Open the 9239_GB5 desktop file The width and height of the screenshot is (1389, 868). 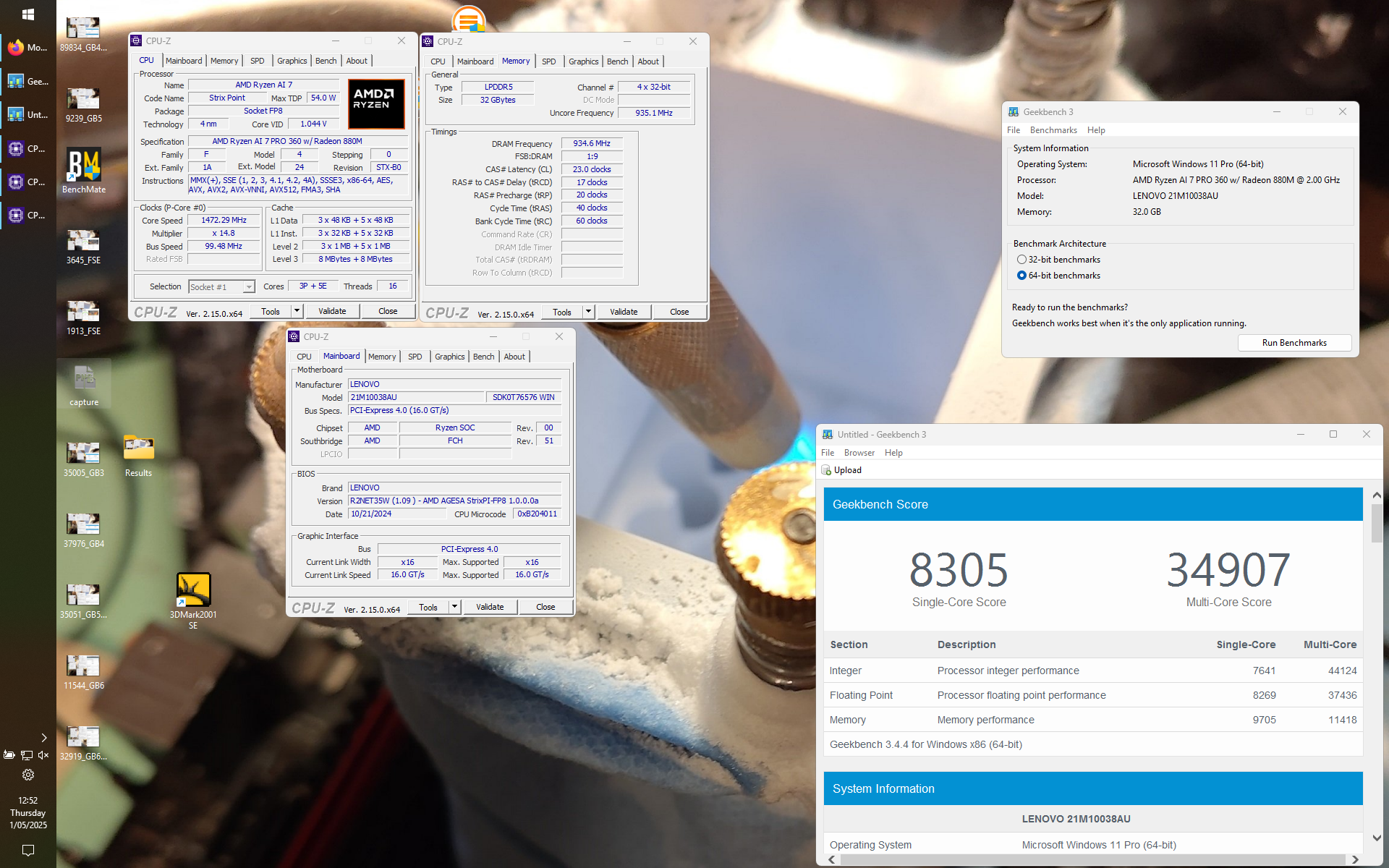point(83,105)
